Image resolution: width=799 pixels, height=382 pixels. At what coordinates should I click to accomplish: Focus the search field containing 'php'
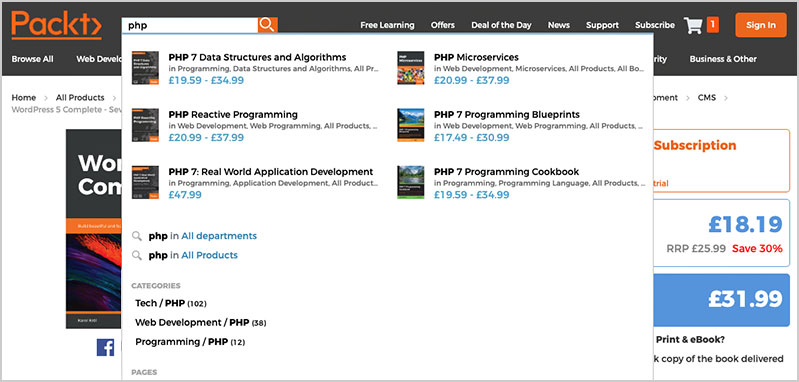[190, 25]
